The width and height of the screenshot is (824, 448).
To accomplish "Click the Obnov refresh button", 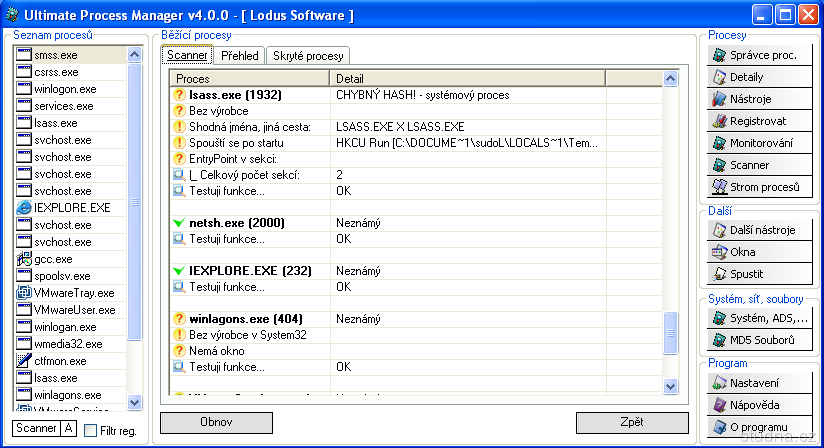I will point(216,422).
